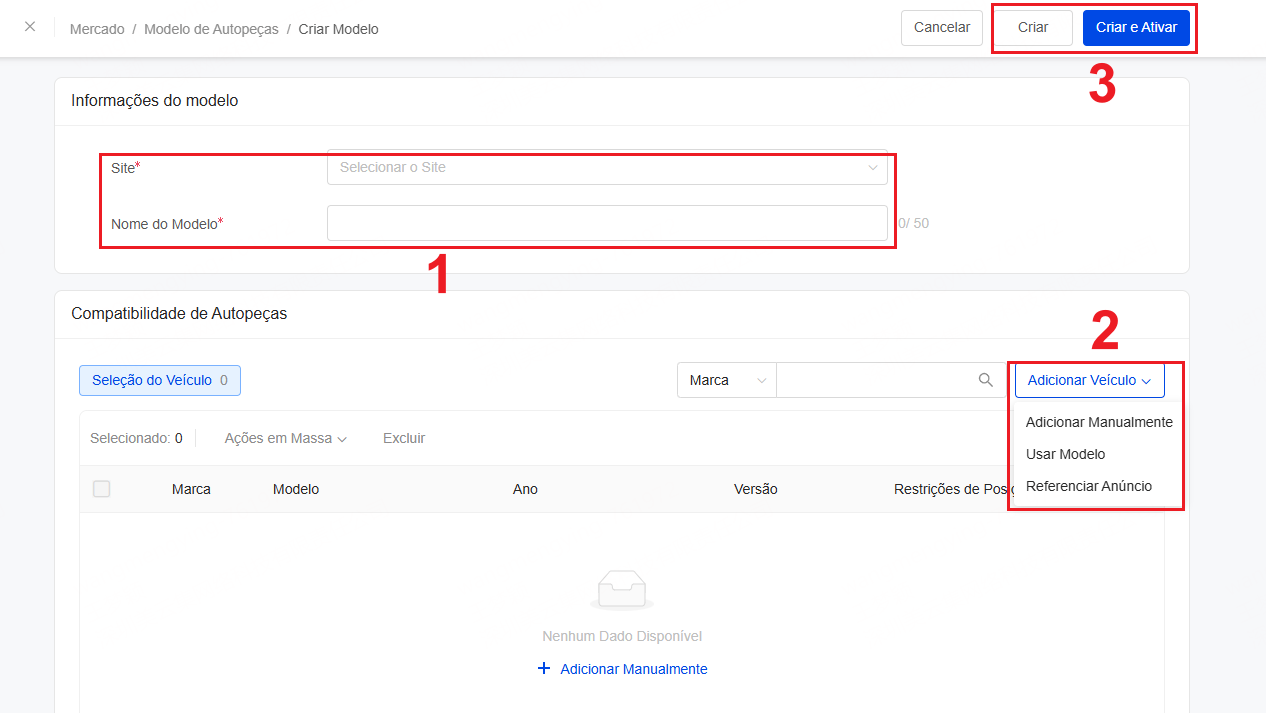
Task: Click the Ano column header
Action: pyautogui.click(x=525, y=489)
